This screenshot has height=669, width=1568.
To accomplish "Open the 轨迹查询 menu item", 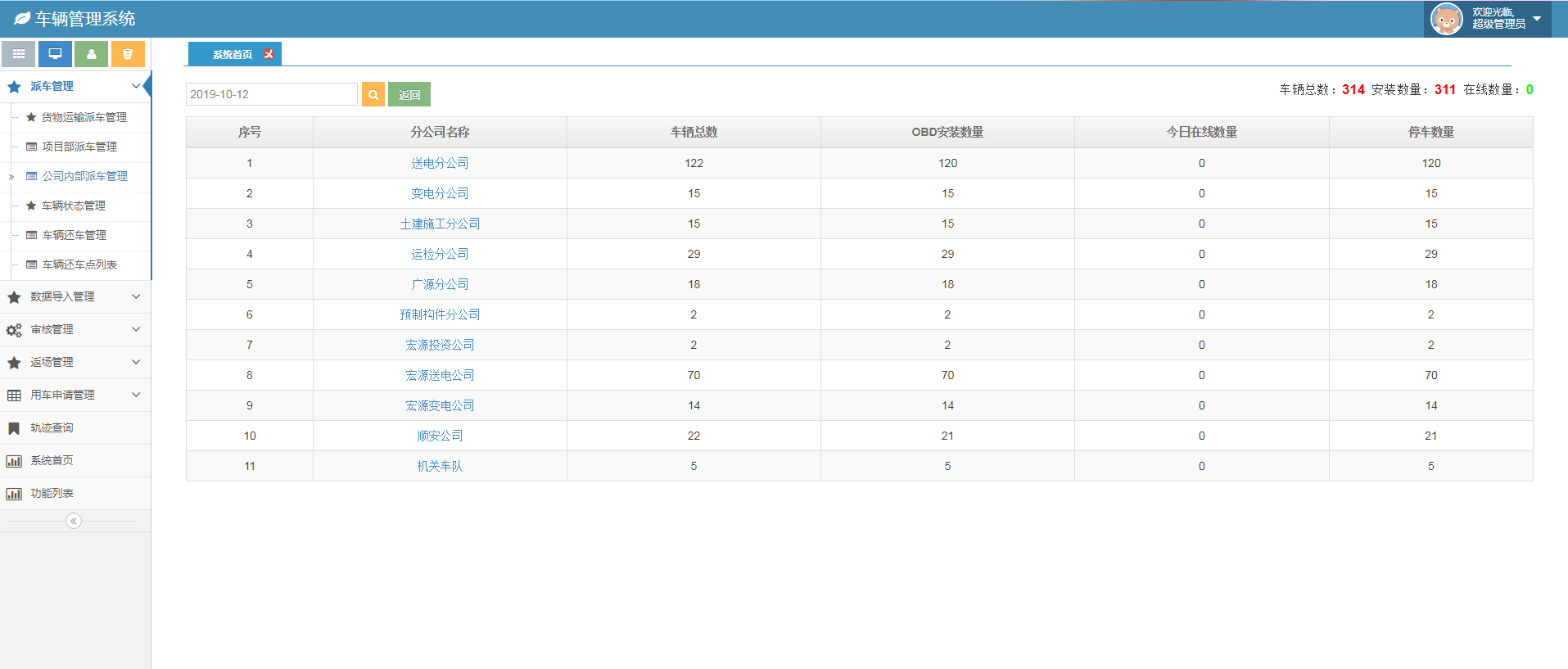I will 75,427.
